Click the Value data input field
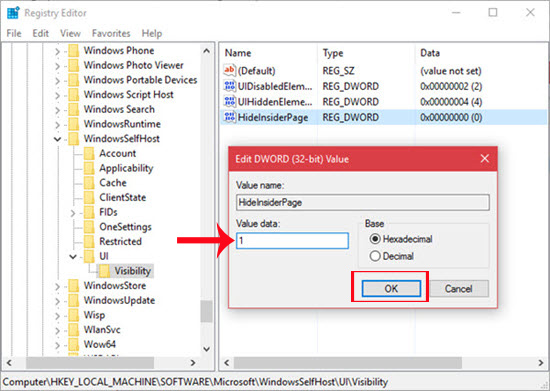The image size is (550, 391). click(x=292, y=241)
